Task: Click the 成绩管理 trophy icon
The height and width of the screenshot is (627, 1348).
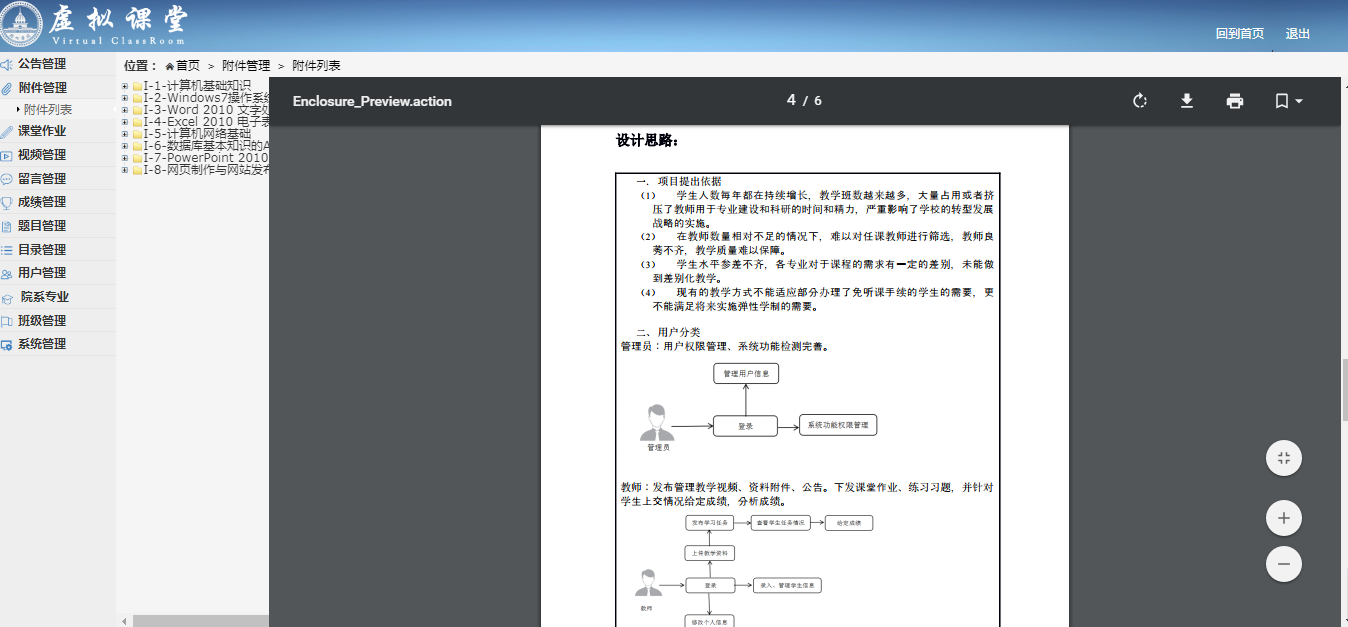Action: pos(7,203)
